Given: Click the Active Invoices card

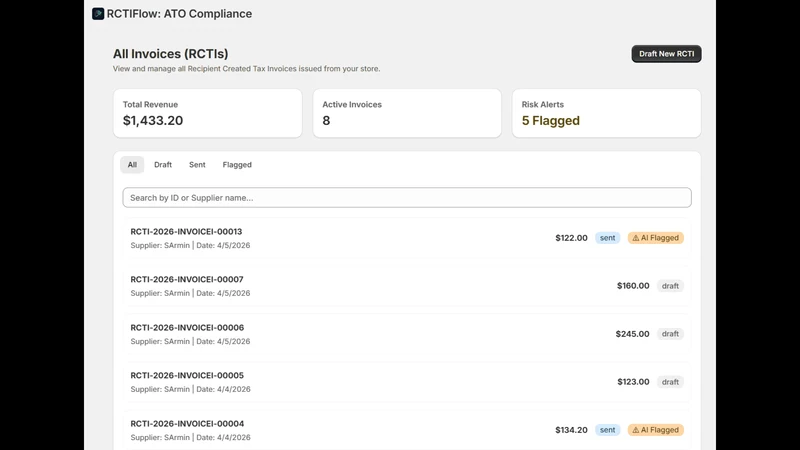Looking at the screenshot, I should pos(407,113).
